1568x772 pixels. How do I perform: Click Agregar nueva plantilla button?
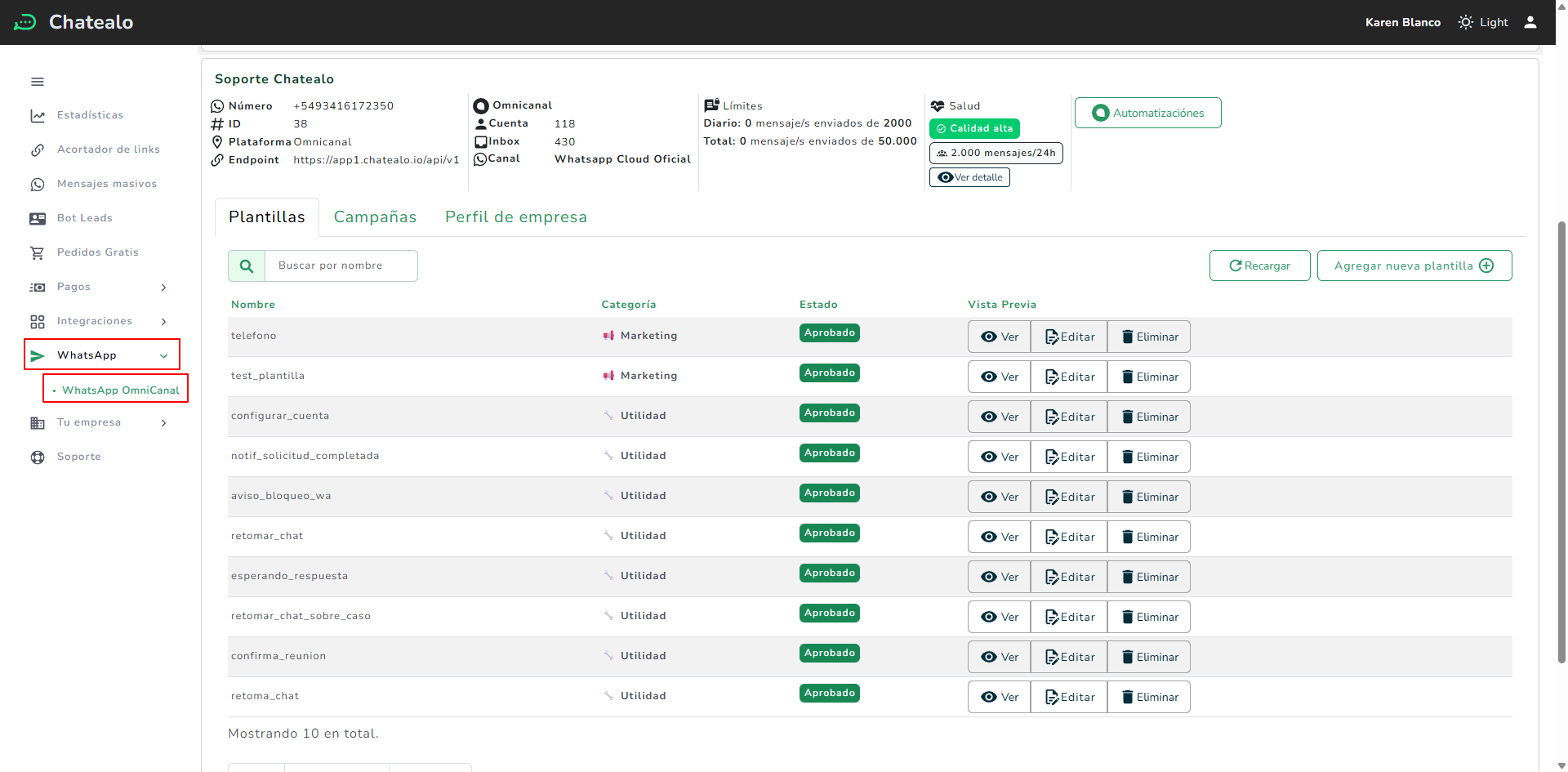(x=1414, y=266)
